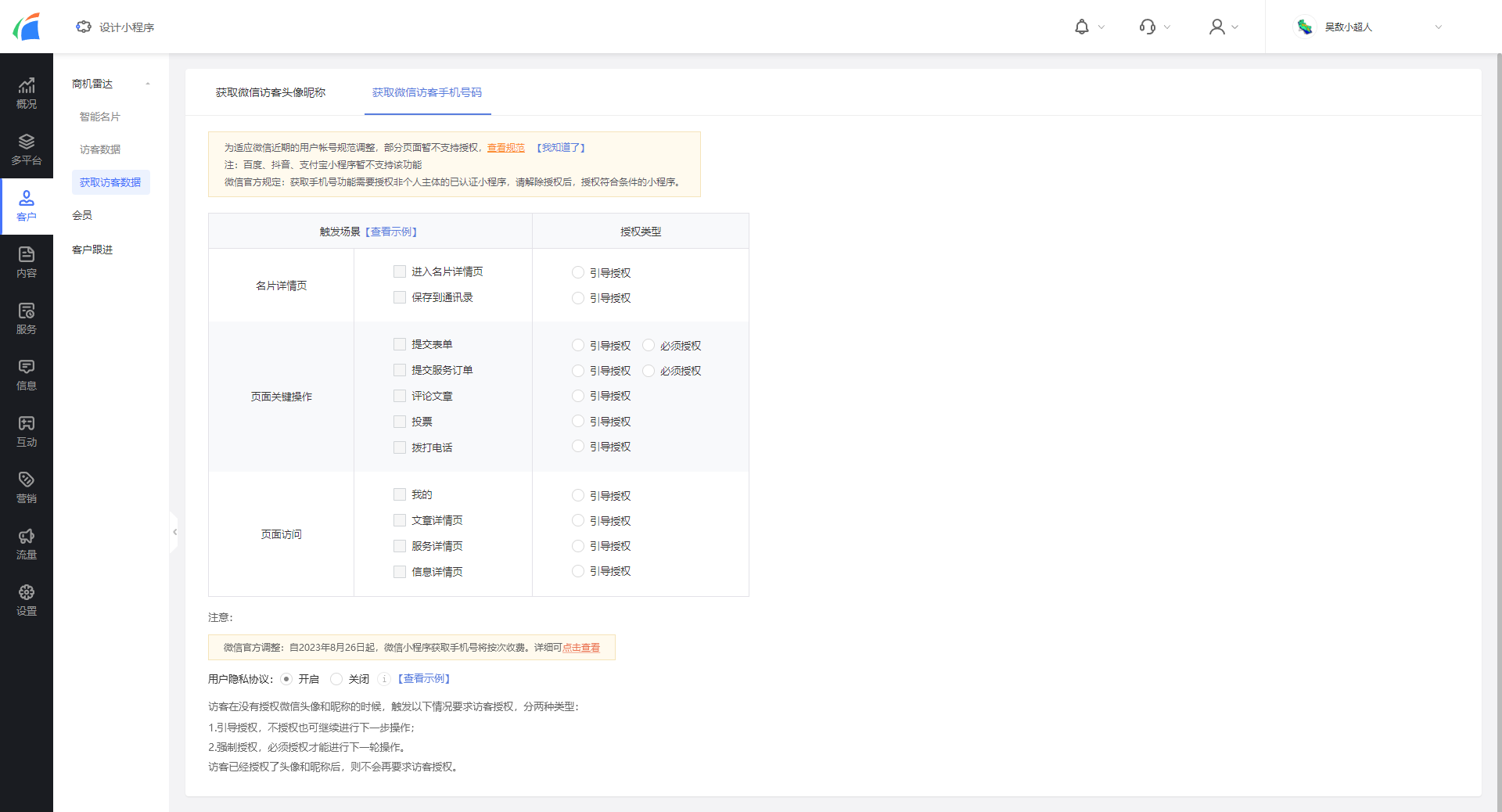This screenshot has height=812, width=1502.
Task: Check 文章详情页 checkbox
Action: 400,520
